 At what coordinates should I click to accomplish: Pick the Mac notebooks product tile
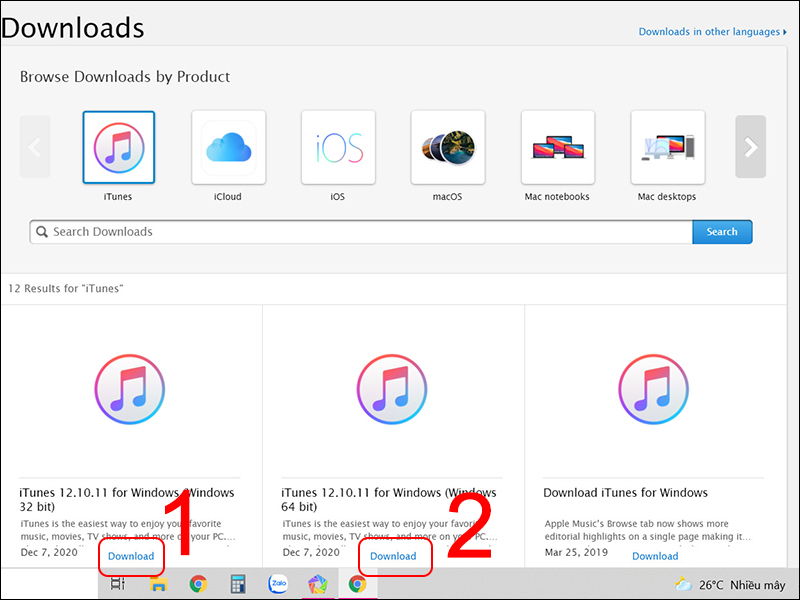tap(558, 147)
